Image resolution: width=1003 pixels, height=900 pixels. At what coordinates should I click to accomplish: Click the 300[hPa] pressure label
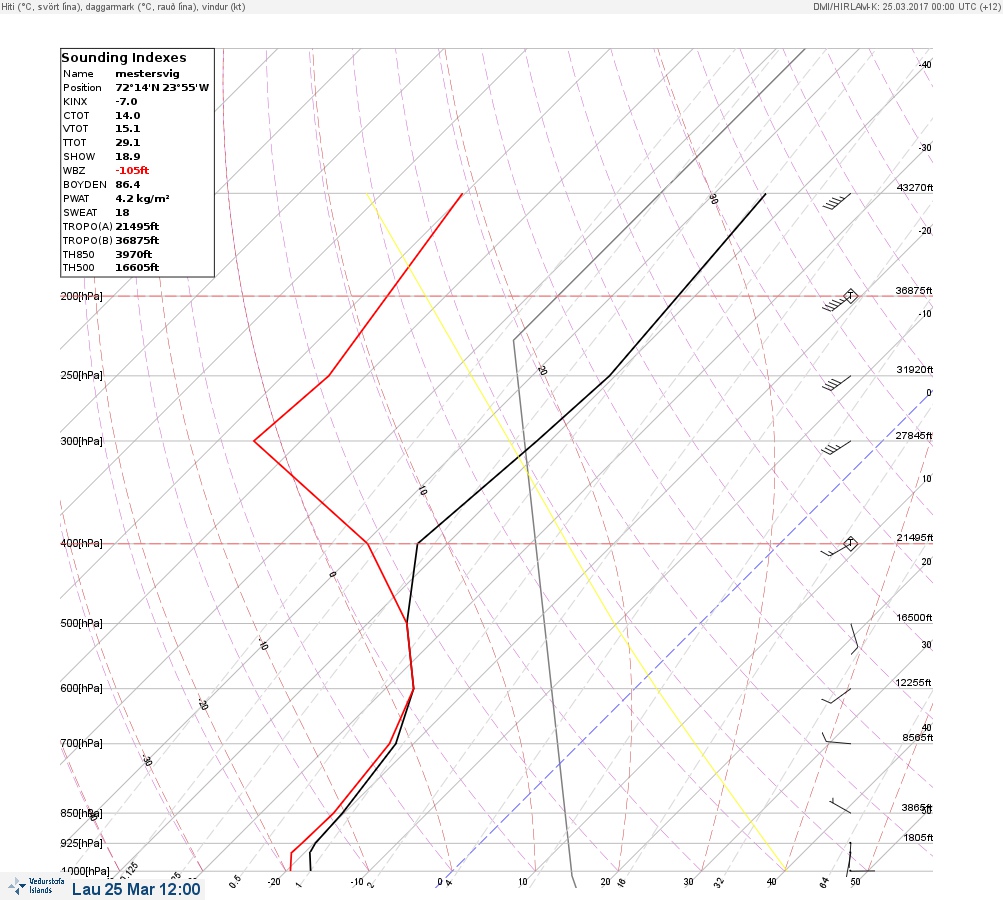[x=81, y=441]
